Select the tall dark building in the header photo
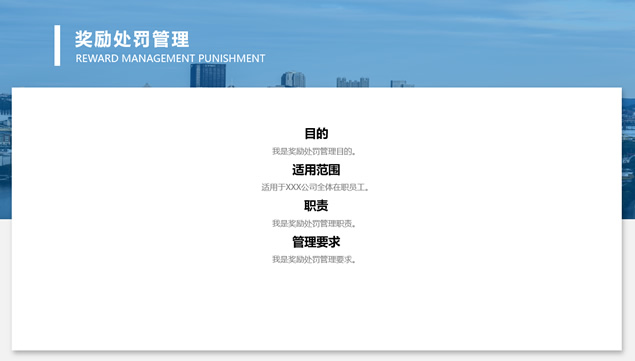 (x=208, y=75)
